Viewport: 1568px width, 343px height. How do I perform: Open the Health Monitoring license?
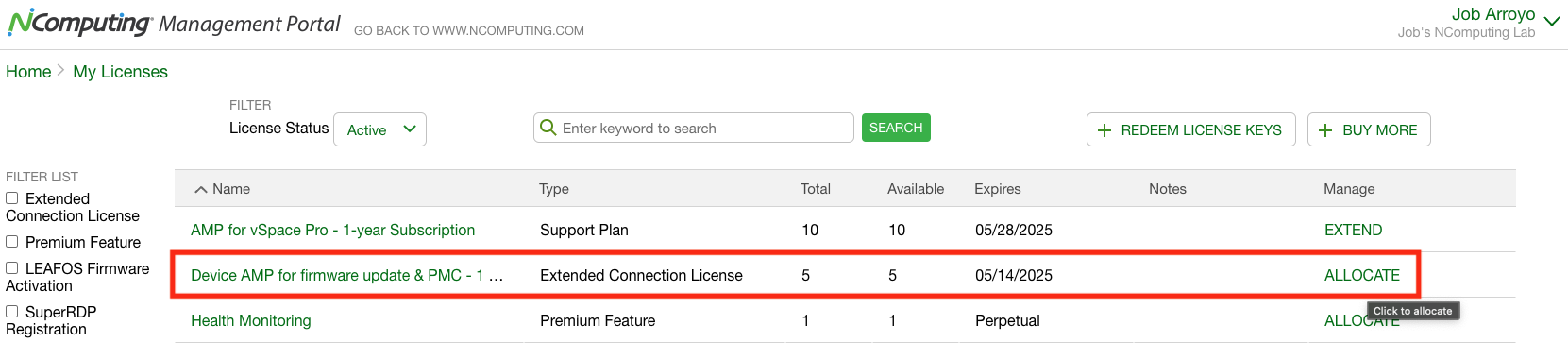click(250, 320)
